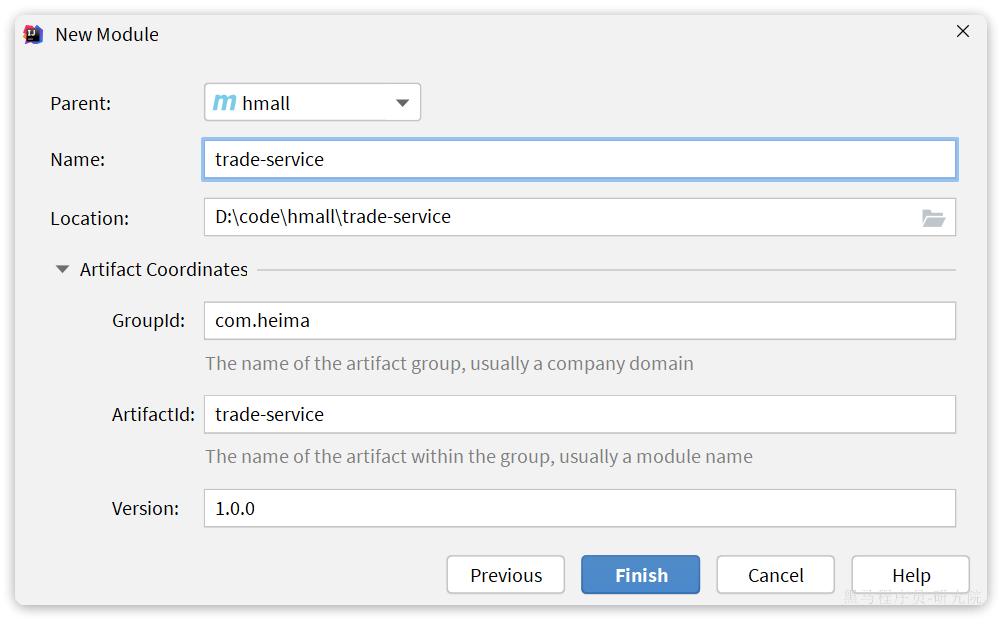Click the GroupId label
1002x622 pixels.
[x=148, y=320]
